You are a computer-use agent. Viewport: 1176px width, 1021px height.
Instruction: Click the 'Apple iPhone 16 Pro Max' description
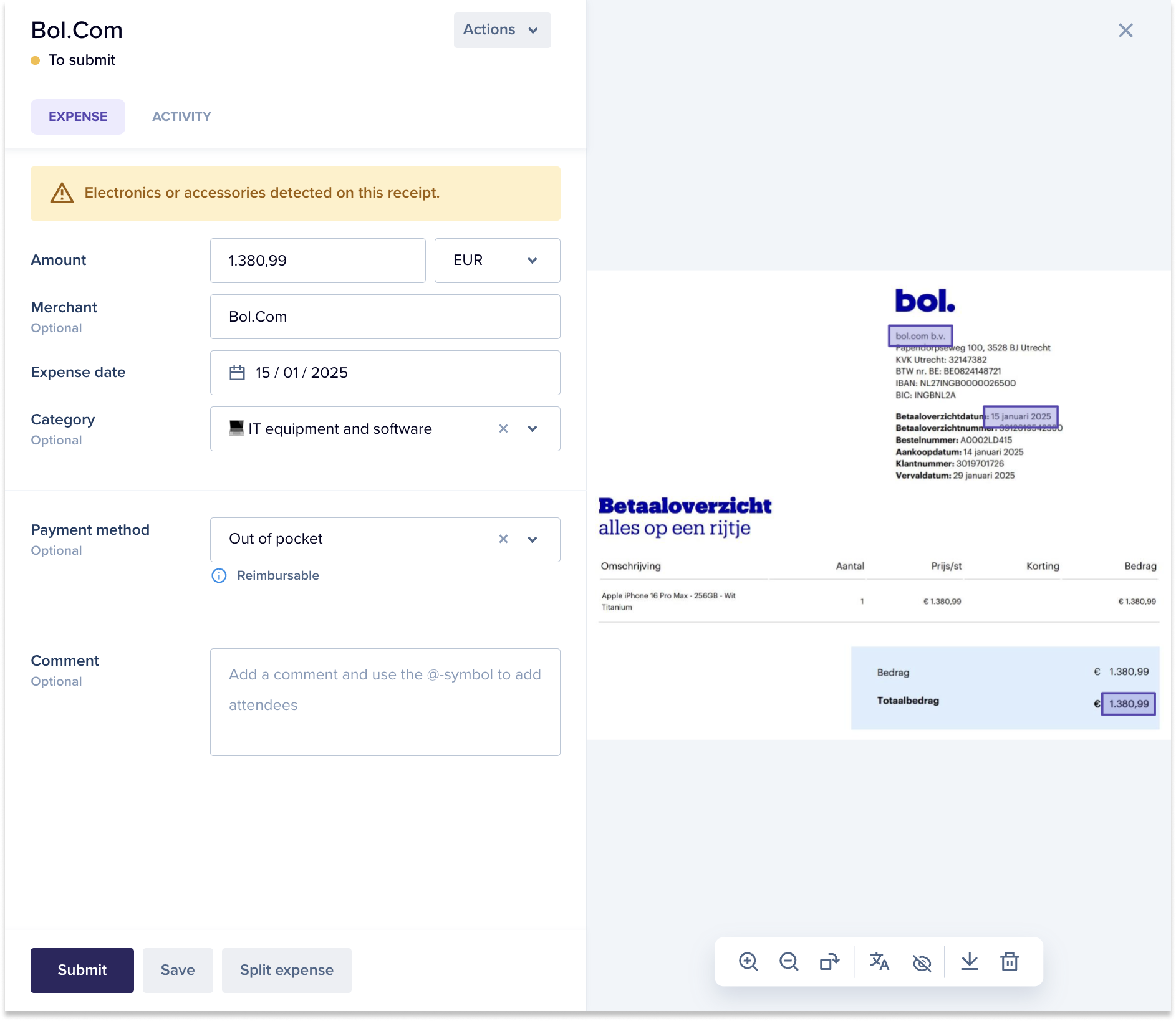668,602
